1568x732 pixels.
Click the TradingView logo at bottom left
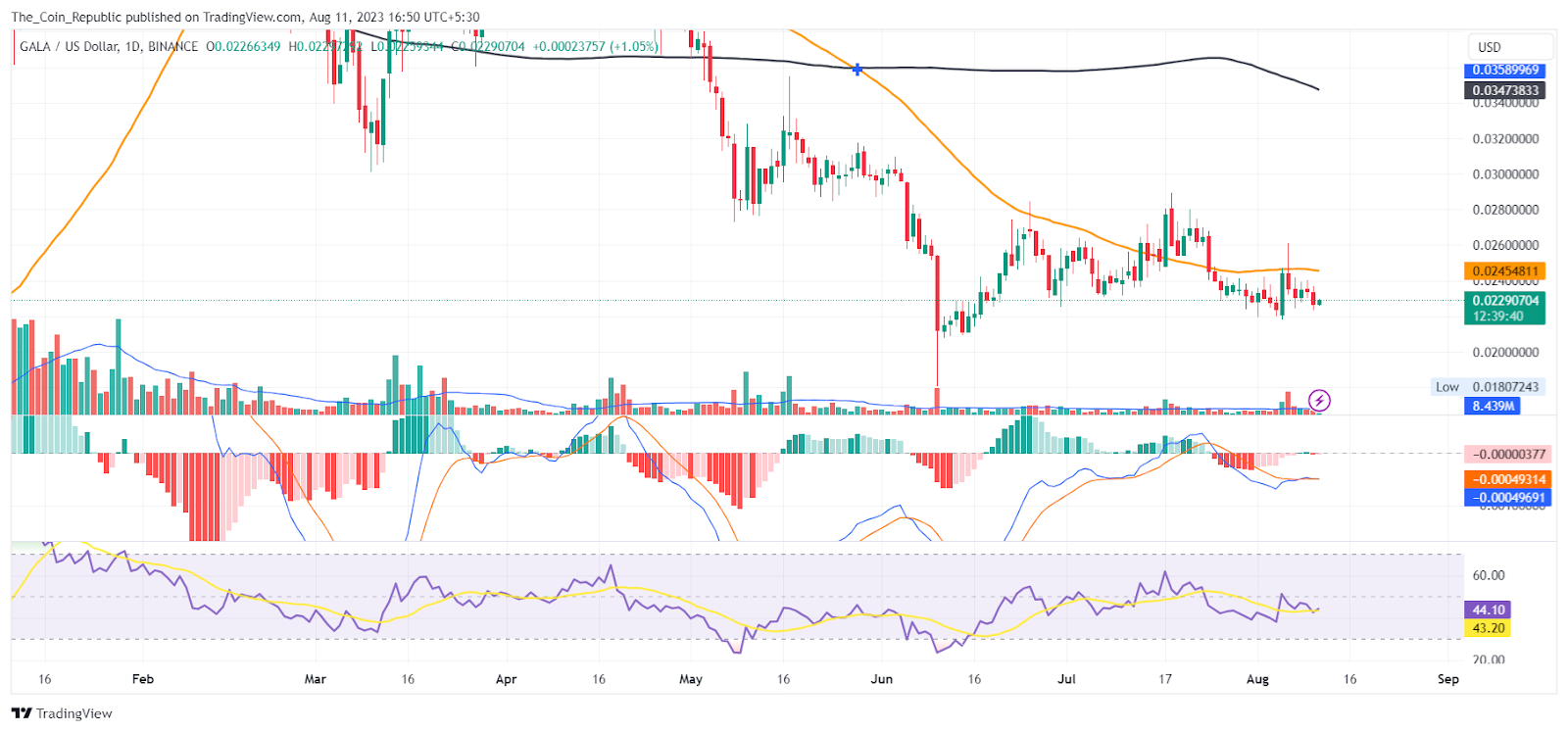pos(62,713)
